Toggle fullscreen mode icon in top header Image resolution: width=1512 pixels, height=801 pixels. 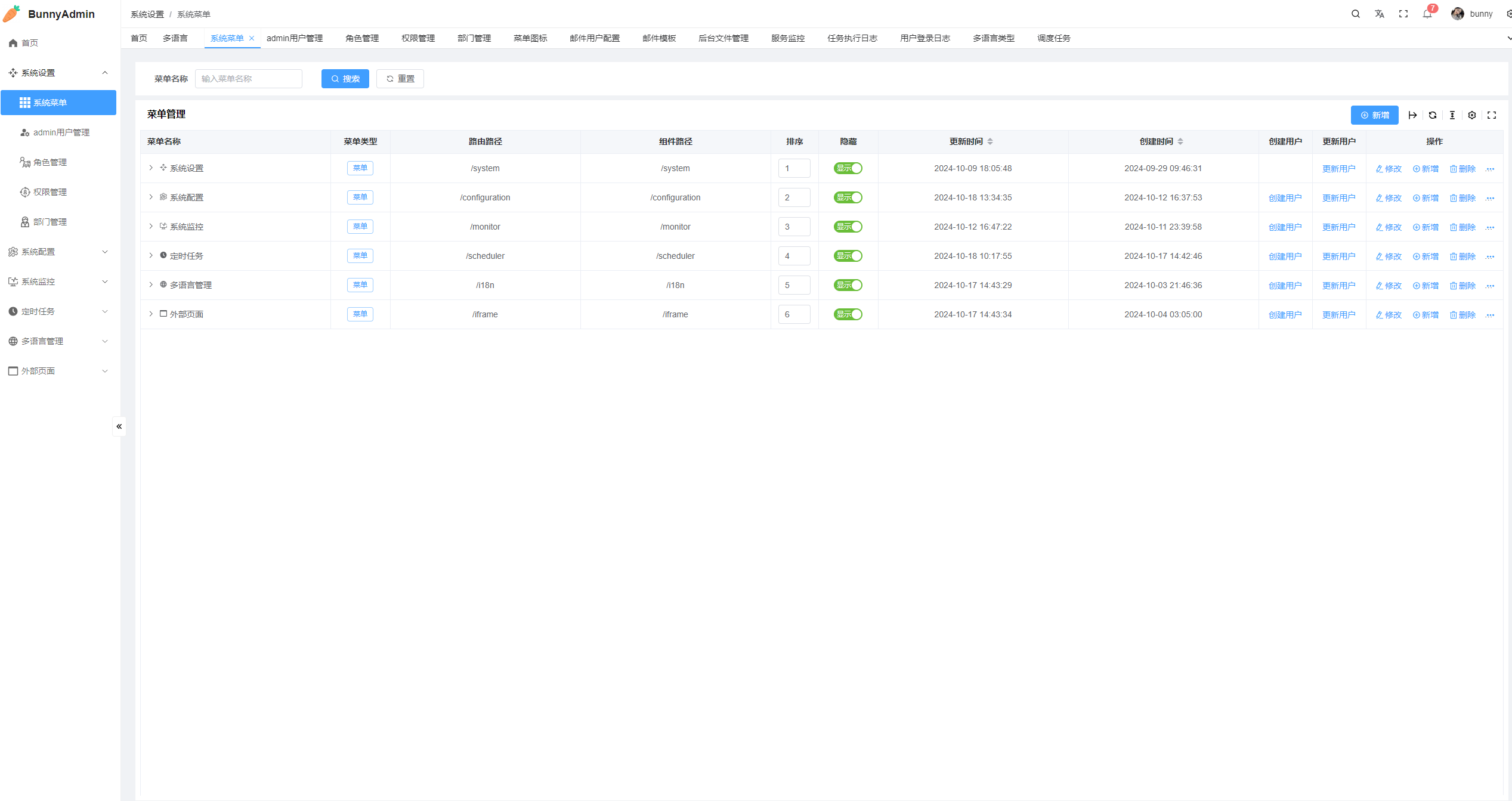point(1403,14)
